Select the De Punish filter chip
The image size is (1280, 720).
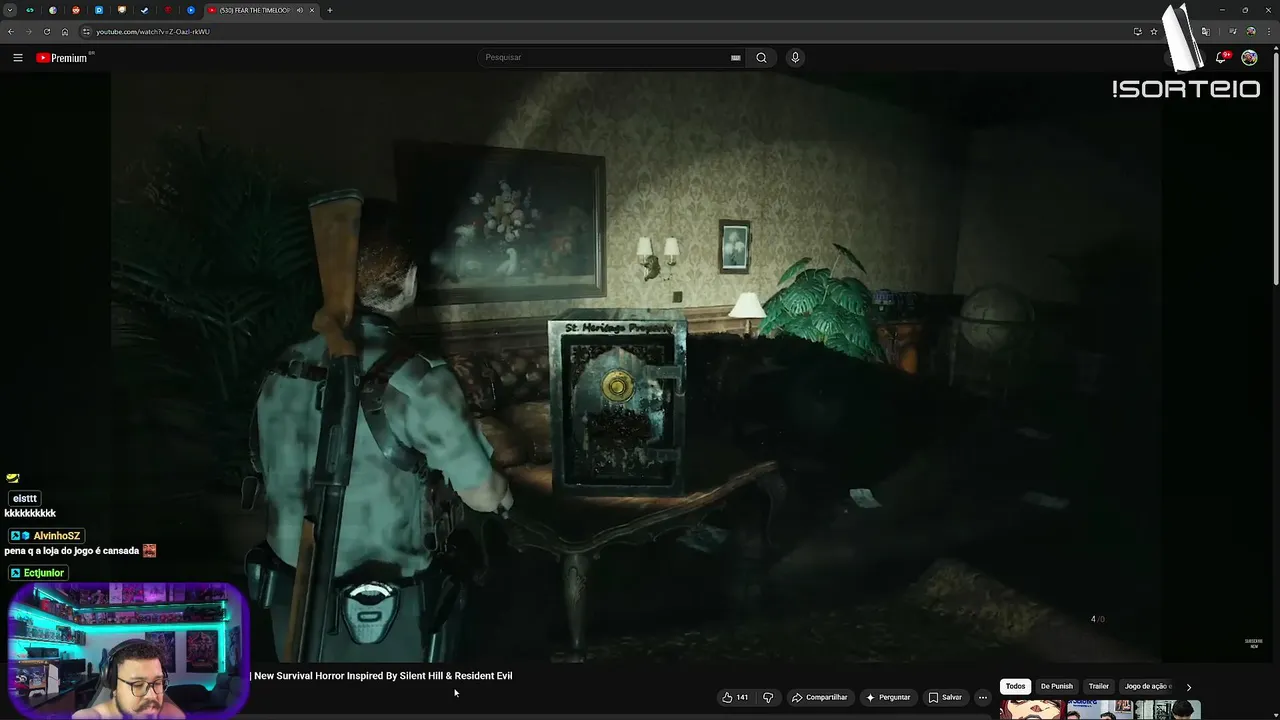tap(1056, 686)
